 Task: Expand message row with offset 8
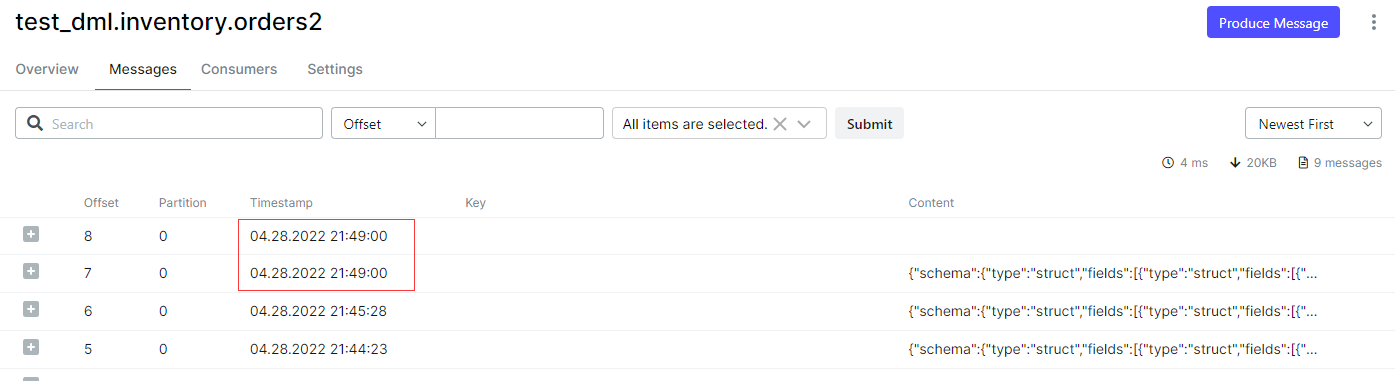[31, 234]
